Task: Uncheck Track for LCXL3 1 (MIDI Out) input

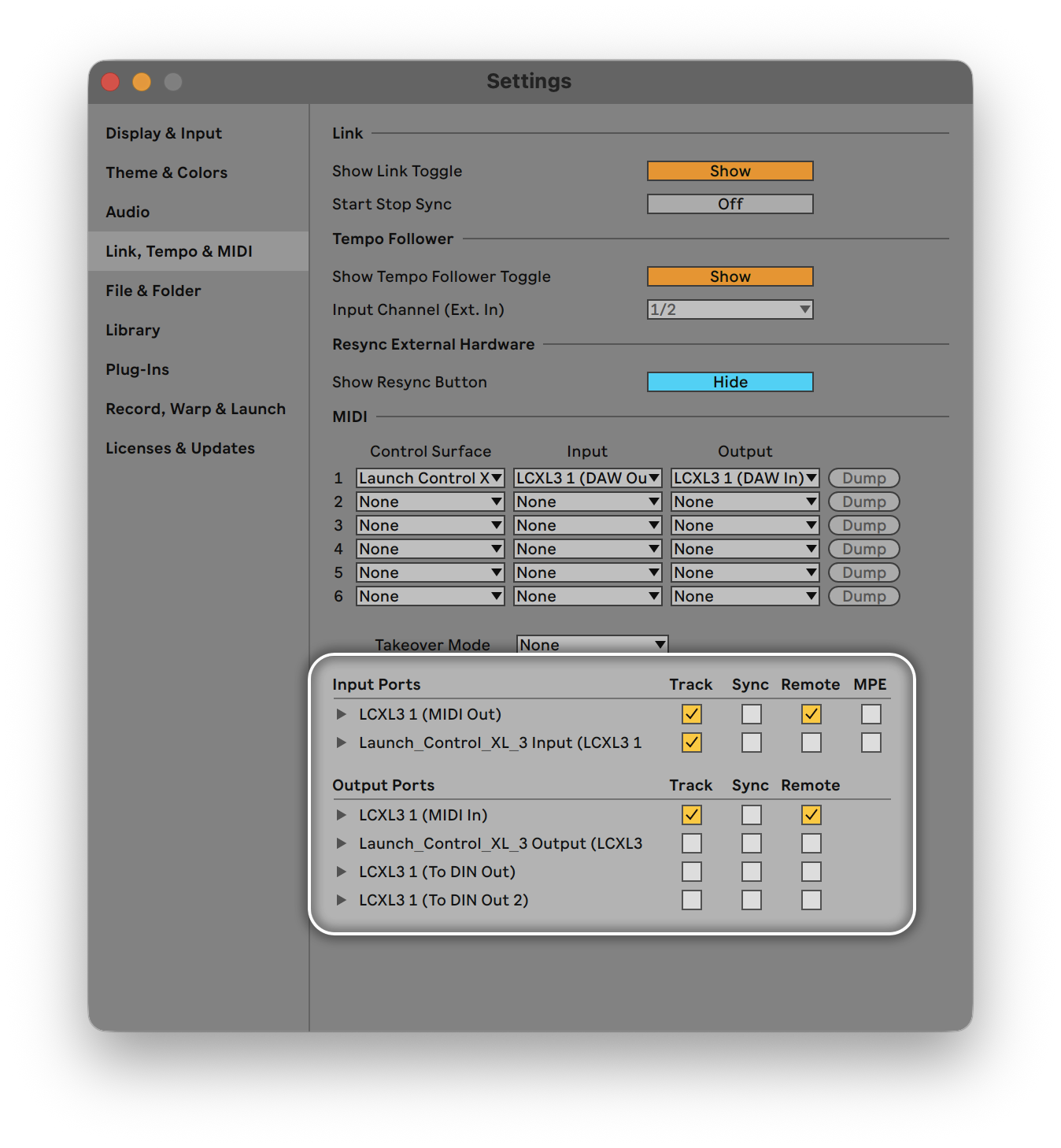Action: (692, 714)
